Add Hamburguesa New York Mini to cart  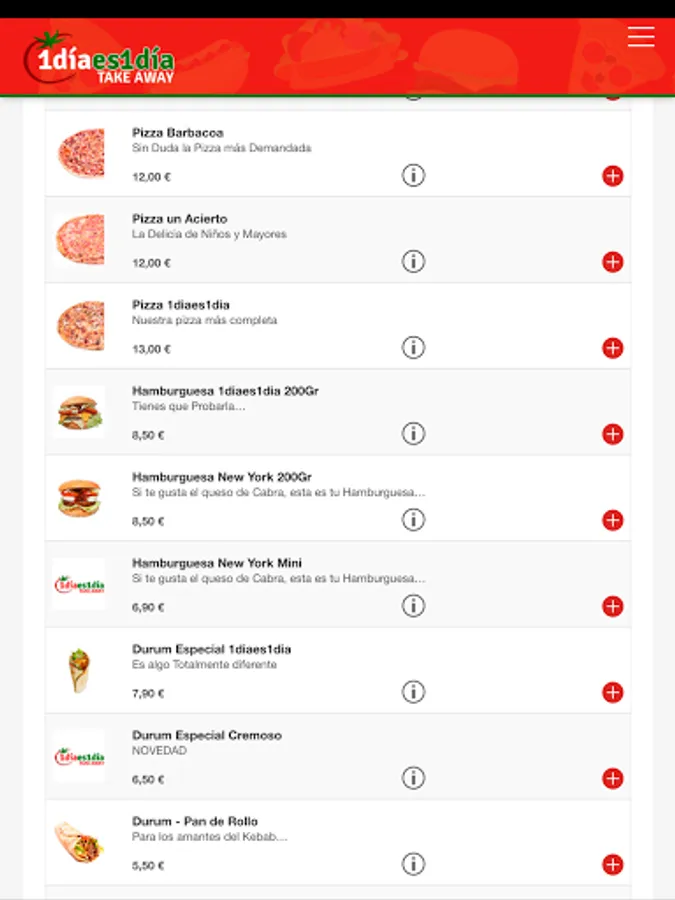pyautogui.click(x=613, y=606)
